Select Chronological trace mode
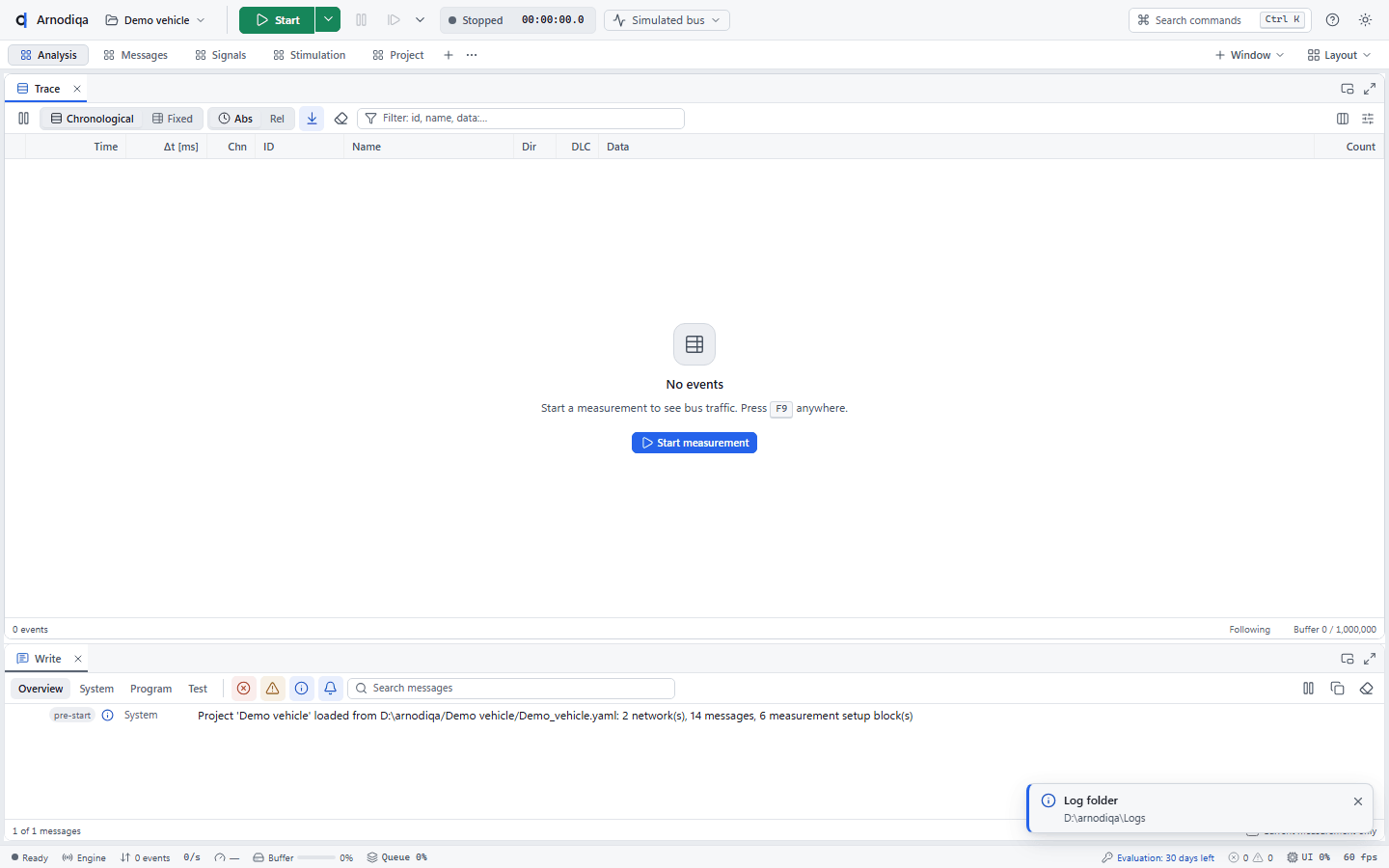 point(93,119)
